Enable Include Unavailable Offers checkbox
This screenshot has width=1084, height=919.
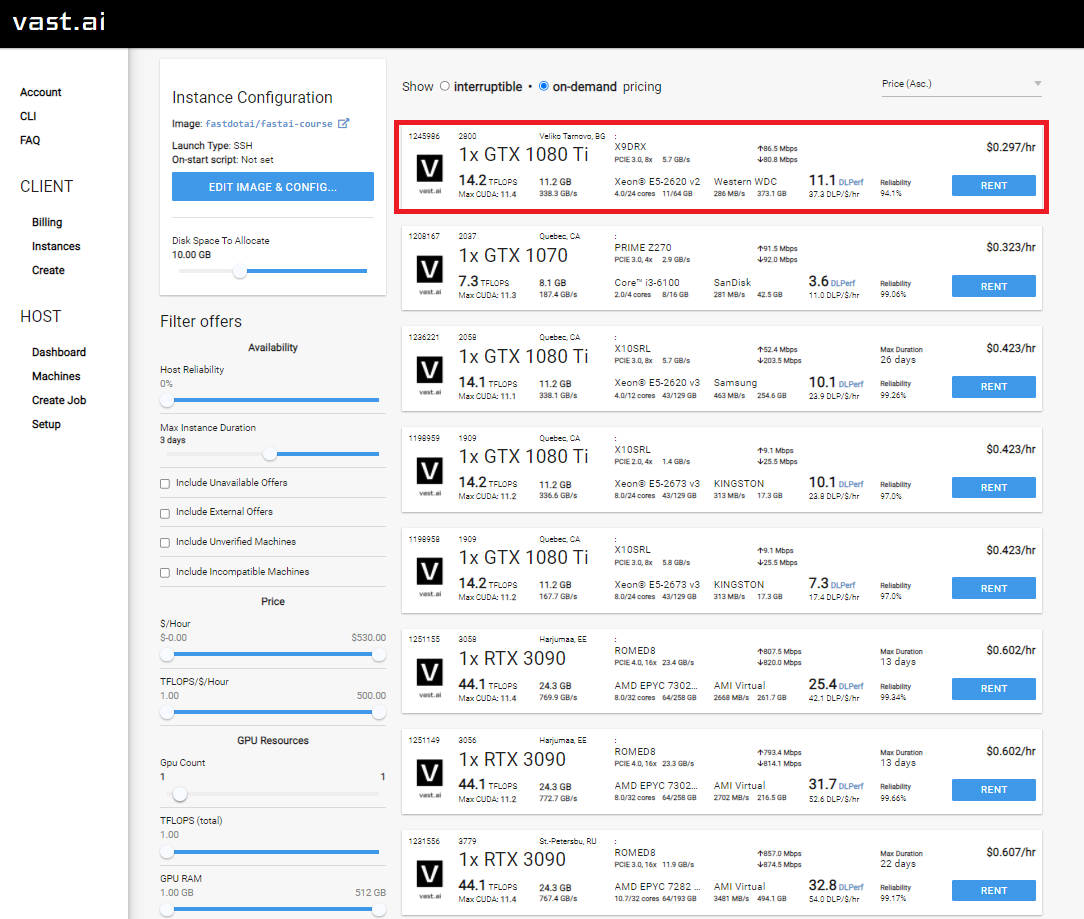tap(165, 483)
